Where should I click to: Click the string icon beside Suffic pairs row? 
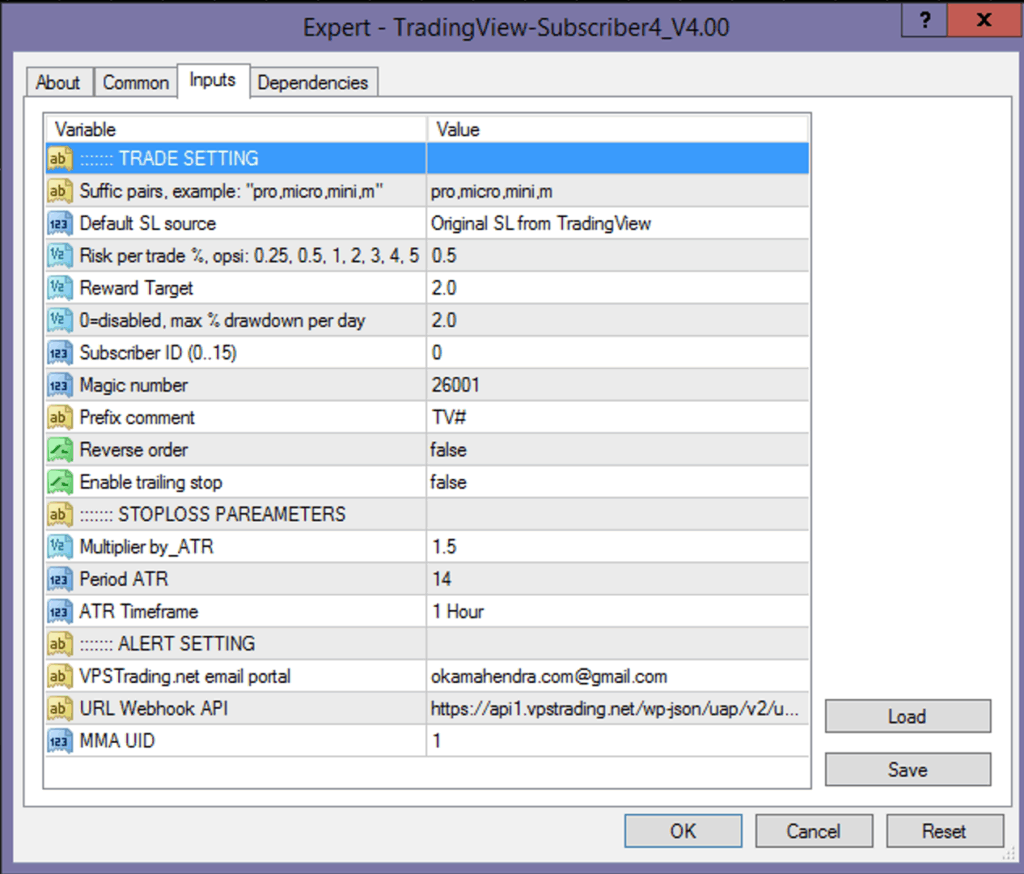59,191
